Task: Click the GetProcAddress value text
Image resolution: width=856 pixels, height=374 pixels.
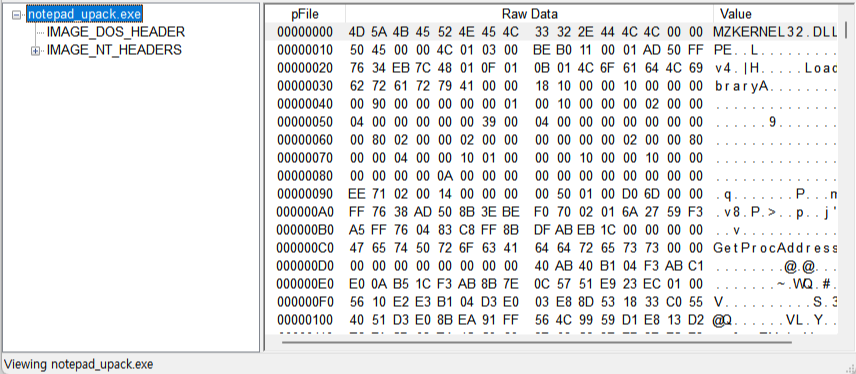Action: [x=775, y=248]
